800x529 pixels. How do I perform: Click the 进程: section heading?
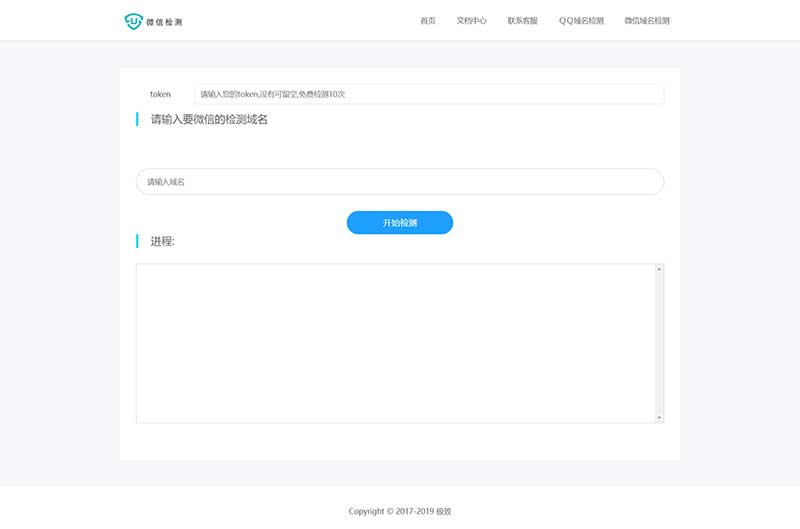point(163,241)
